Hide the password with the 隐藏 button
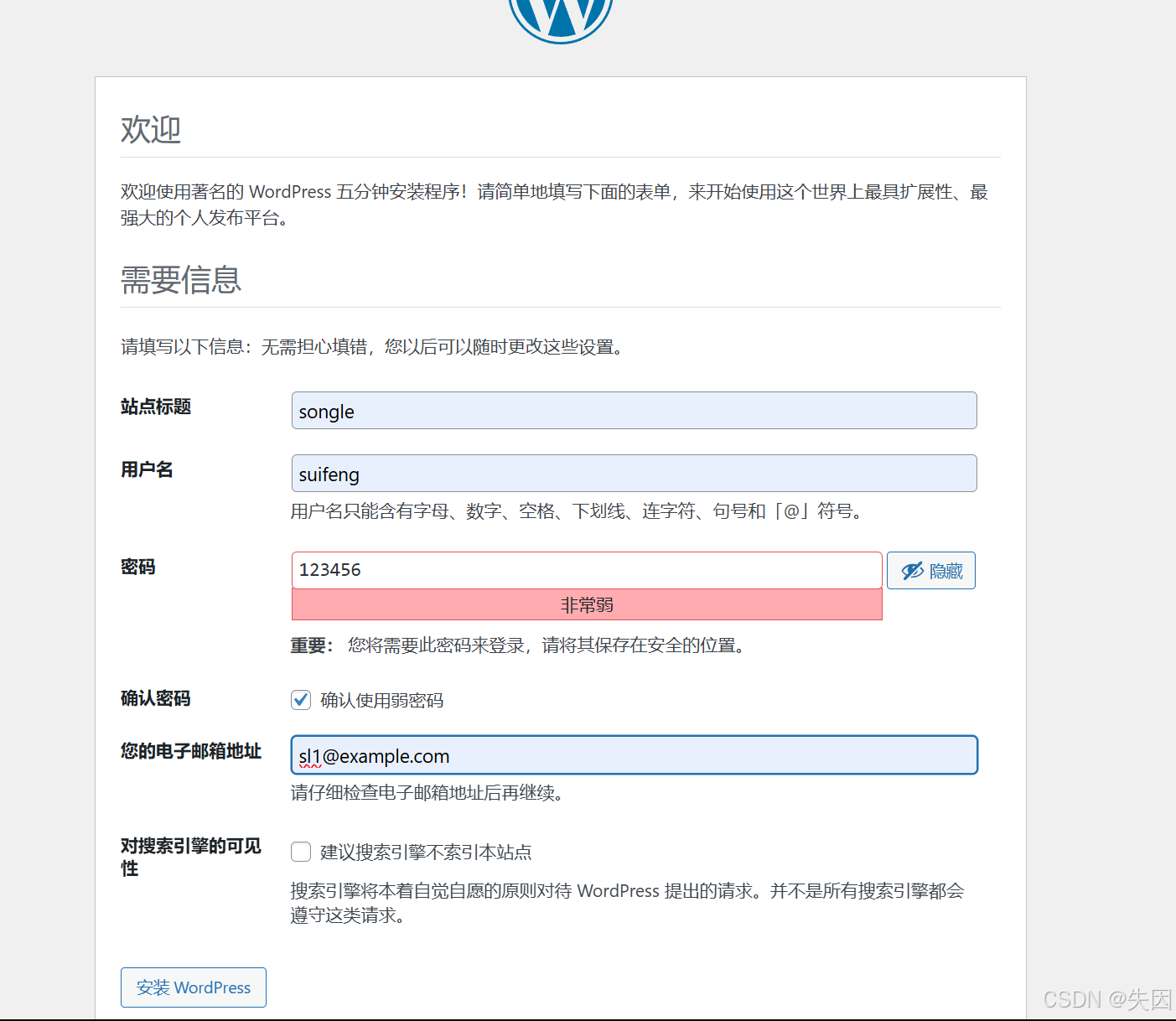 930,571
